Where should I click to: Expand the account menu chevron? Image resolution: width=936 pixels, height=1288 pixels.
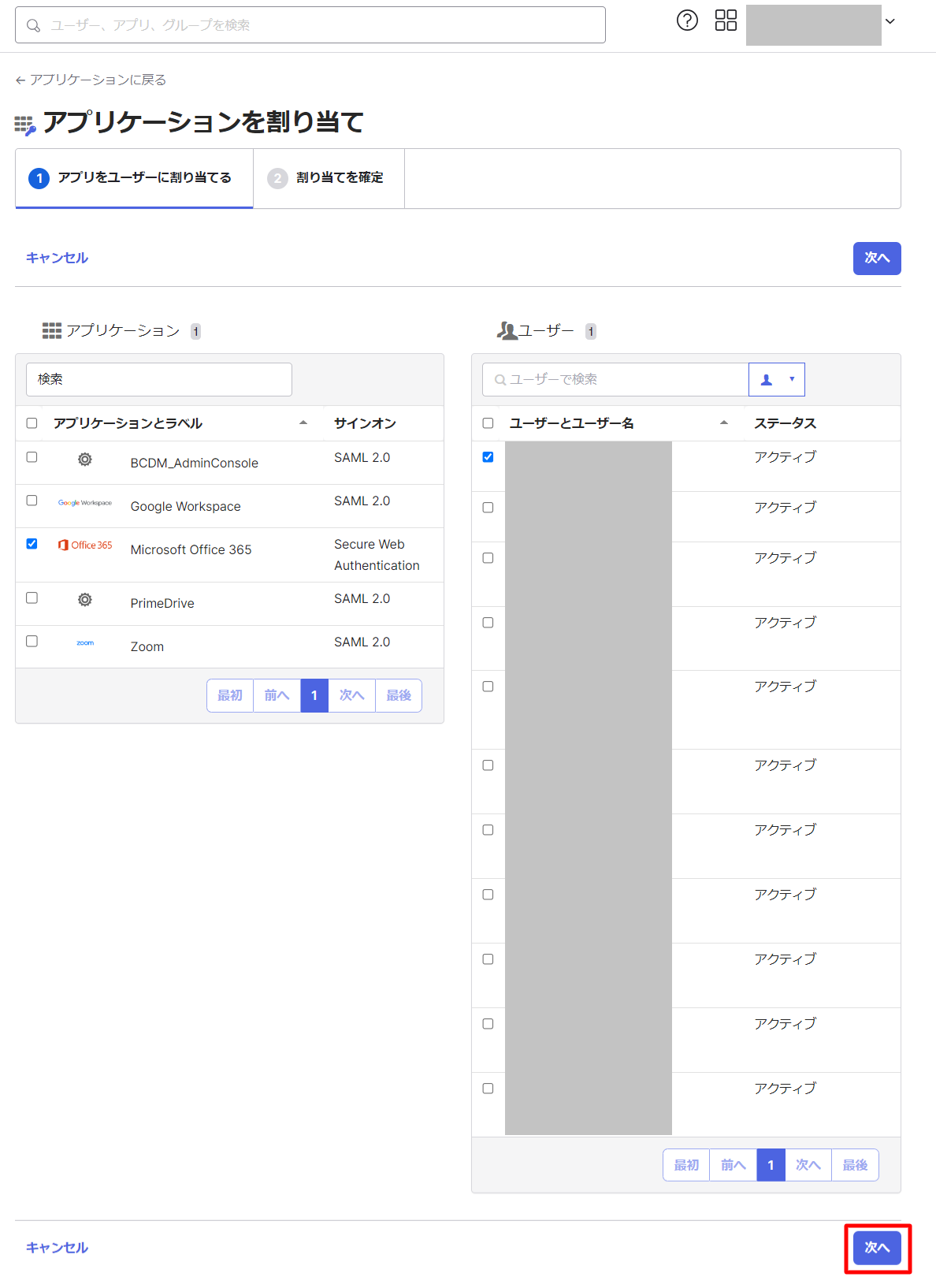pos(890,21)
